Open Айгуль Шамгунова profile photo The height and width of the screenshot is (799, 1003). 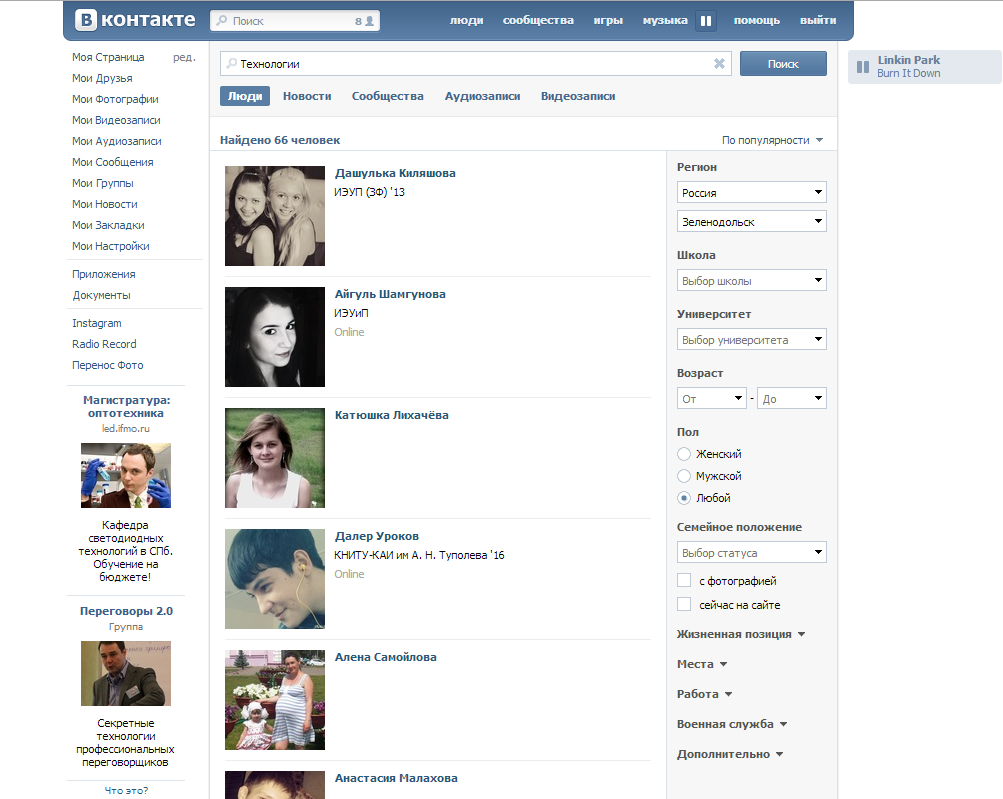(275, 337)
